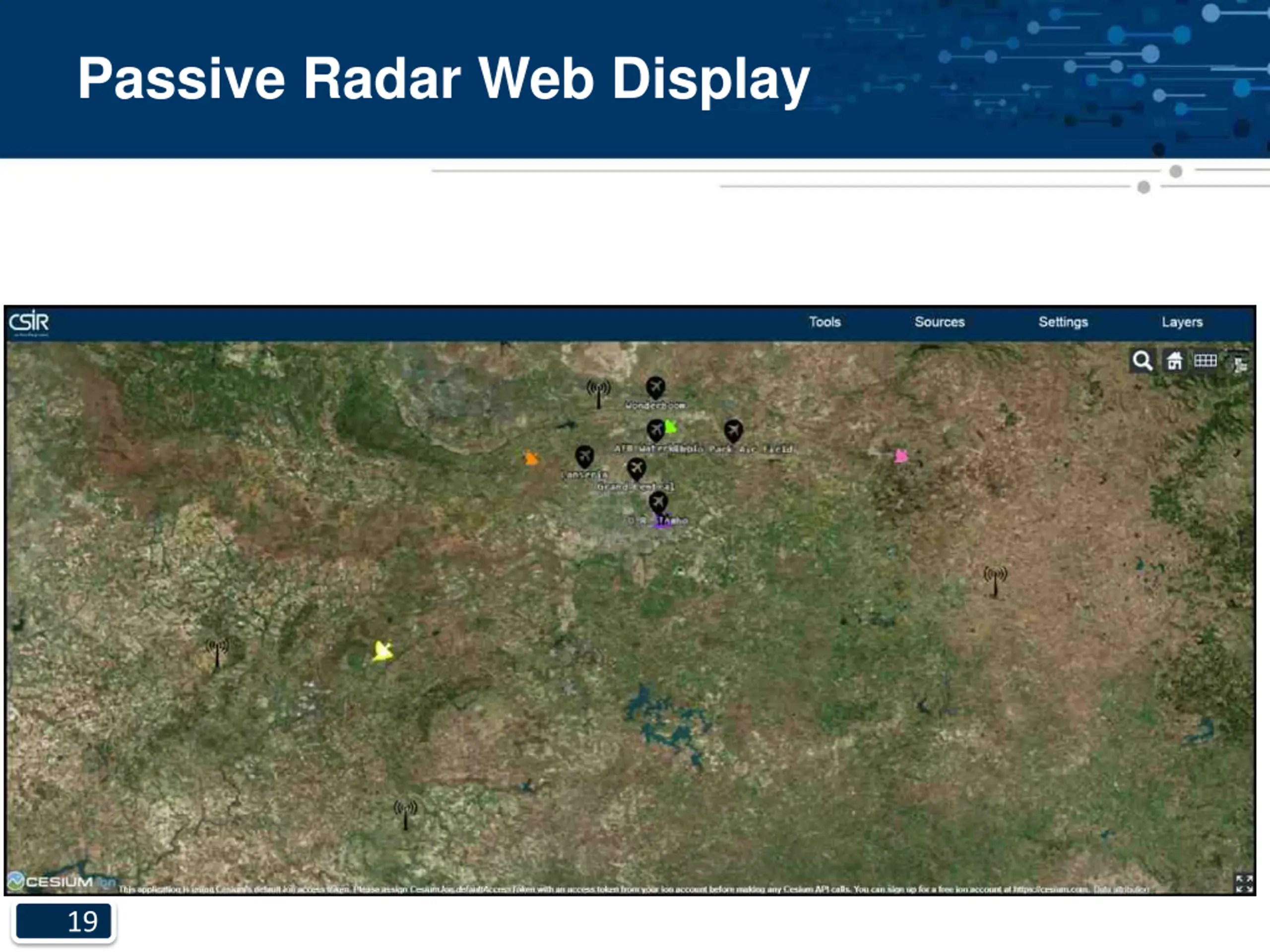The height and width of the screenshot is (952, 1270).
Task: Select the green aircraft track
Action: pyautogui.click(x=671, y=427)
